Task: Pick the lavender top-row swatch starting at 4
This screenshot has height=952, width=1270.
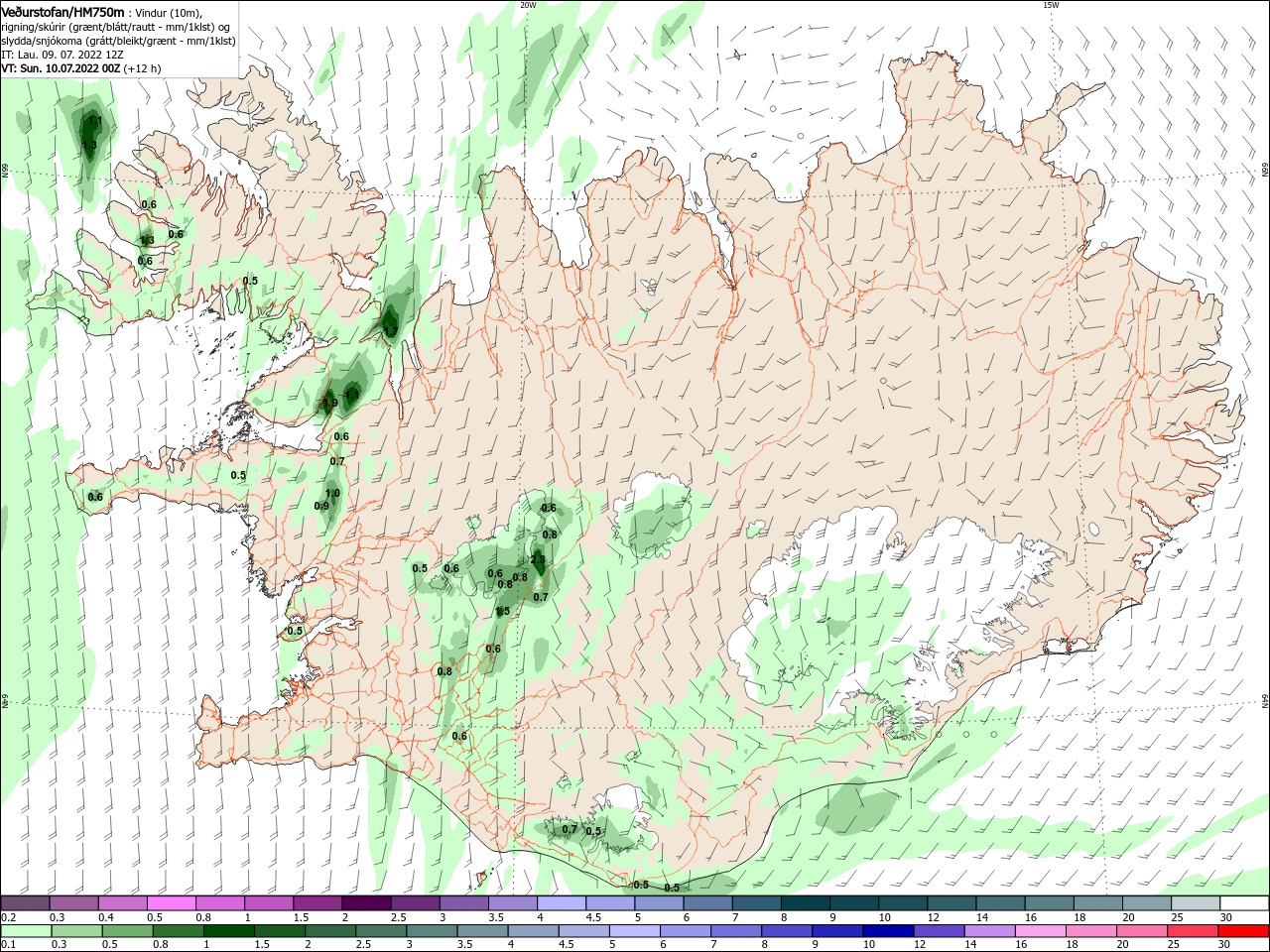Action: point(560,902)
